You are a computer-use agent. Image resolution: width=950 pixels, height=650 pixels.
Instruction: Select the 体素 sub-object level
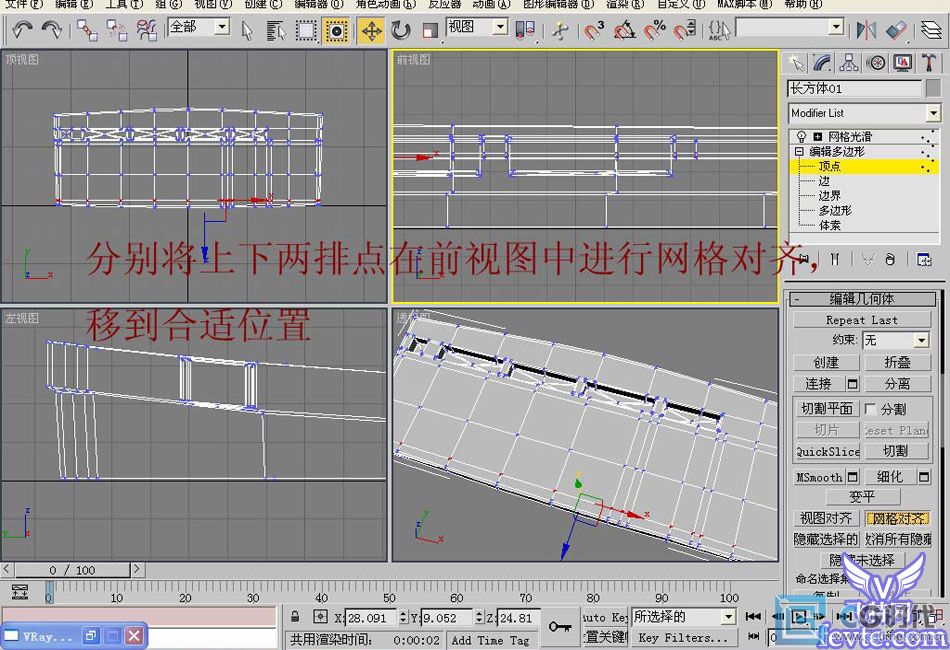click(829, 225)
